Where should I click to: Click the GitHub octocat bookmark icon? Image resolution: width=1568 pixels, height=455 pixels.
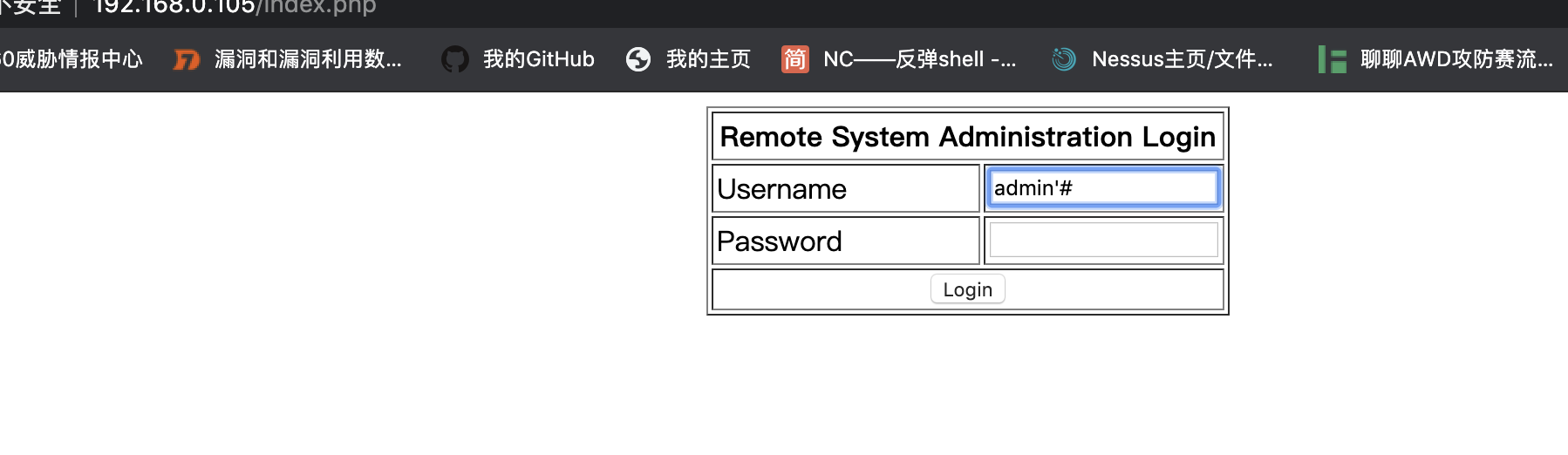[x=454, y=59]
